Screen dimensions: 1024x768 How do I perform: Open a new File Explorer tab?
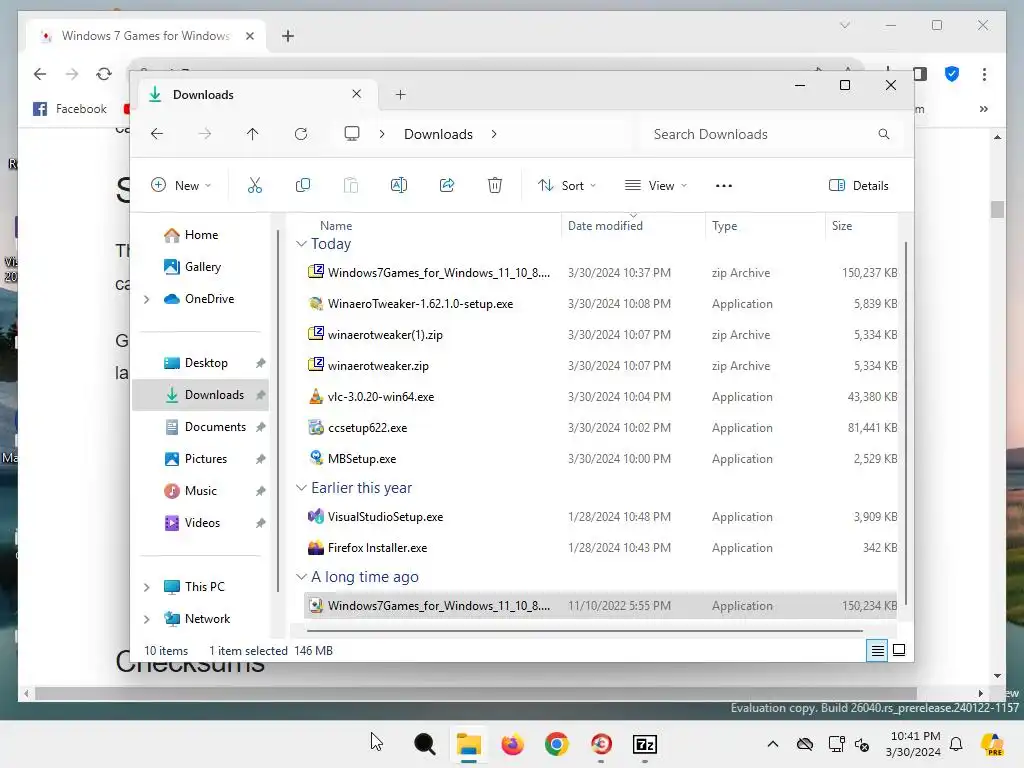pyautogui.click(x=400, y=95)
